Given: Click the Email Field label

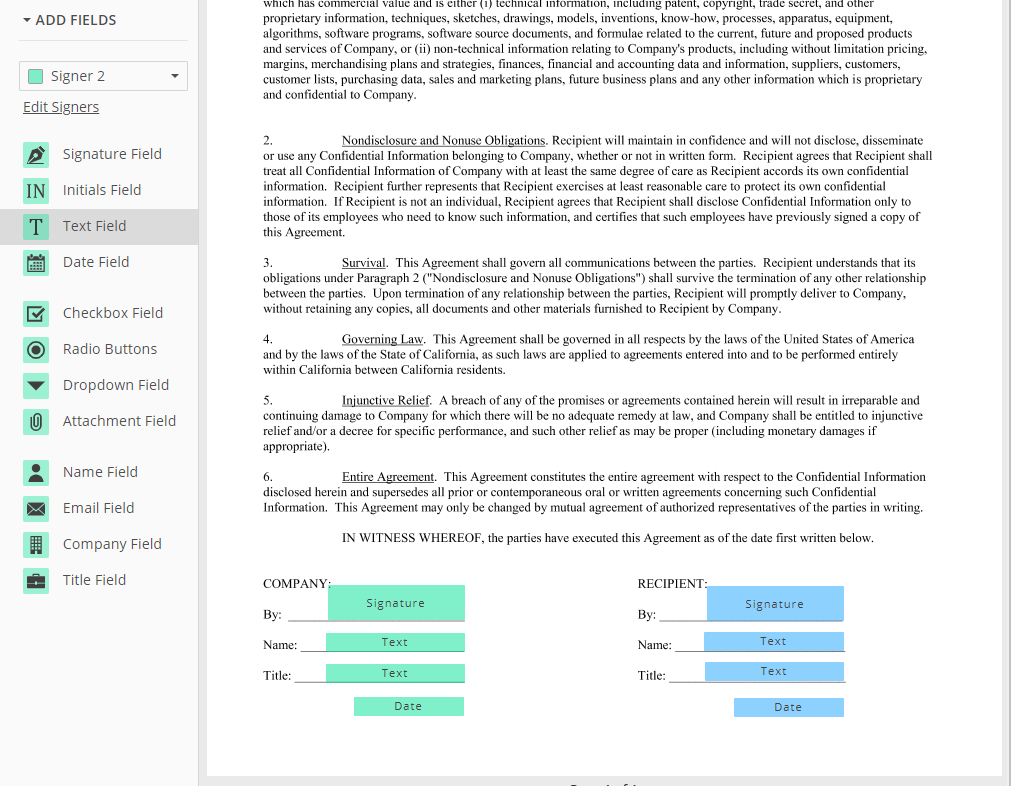Looking at the screenshot, I should (99, 509).
